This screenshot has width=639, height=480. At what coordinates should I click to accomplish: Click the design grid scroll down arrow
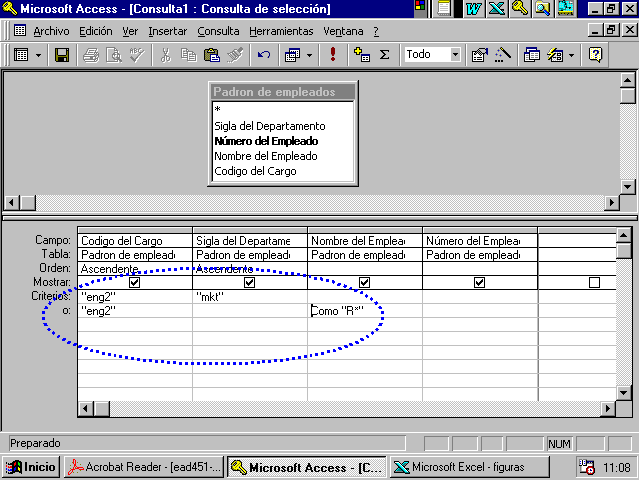[x=624, y=393]
